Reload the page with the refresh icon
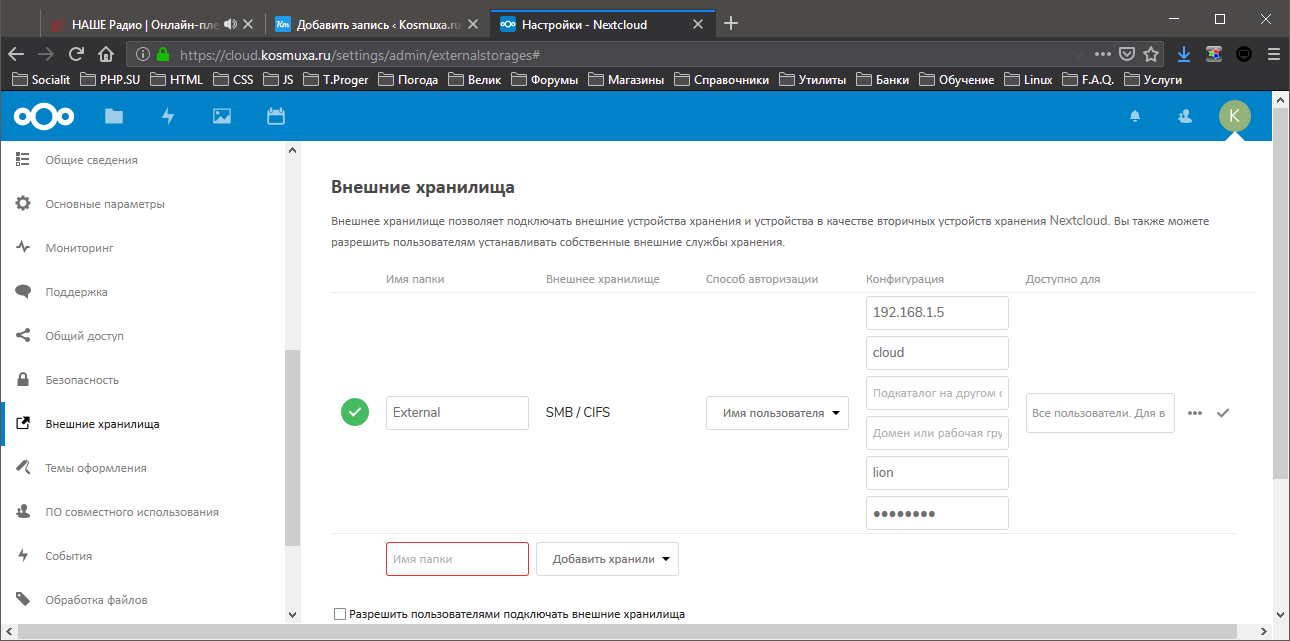 point(76,54)
